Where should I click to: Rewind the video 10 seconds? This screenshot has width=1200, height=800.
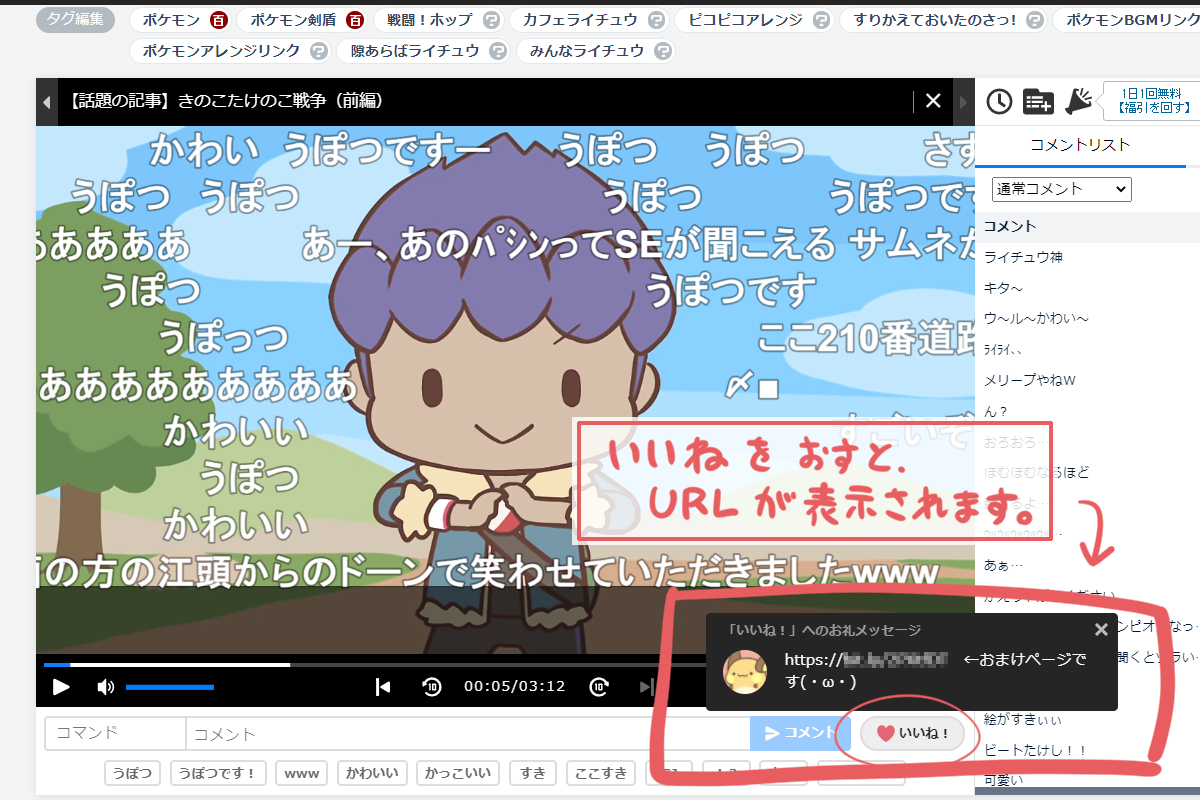click(x=431, y=686)
